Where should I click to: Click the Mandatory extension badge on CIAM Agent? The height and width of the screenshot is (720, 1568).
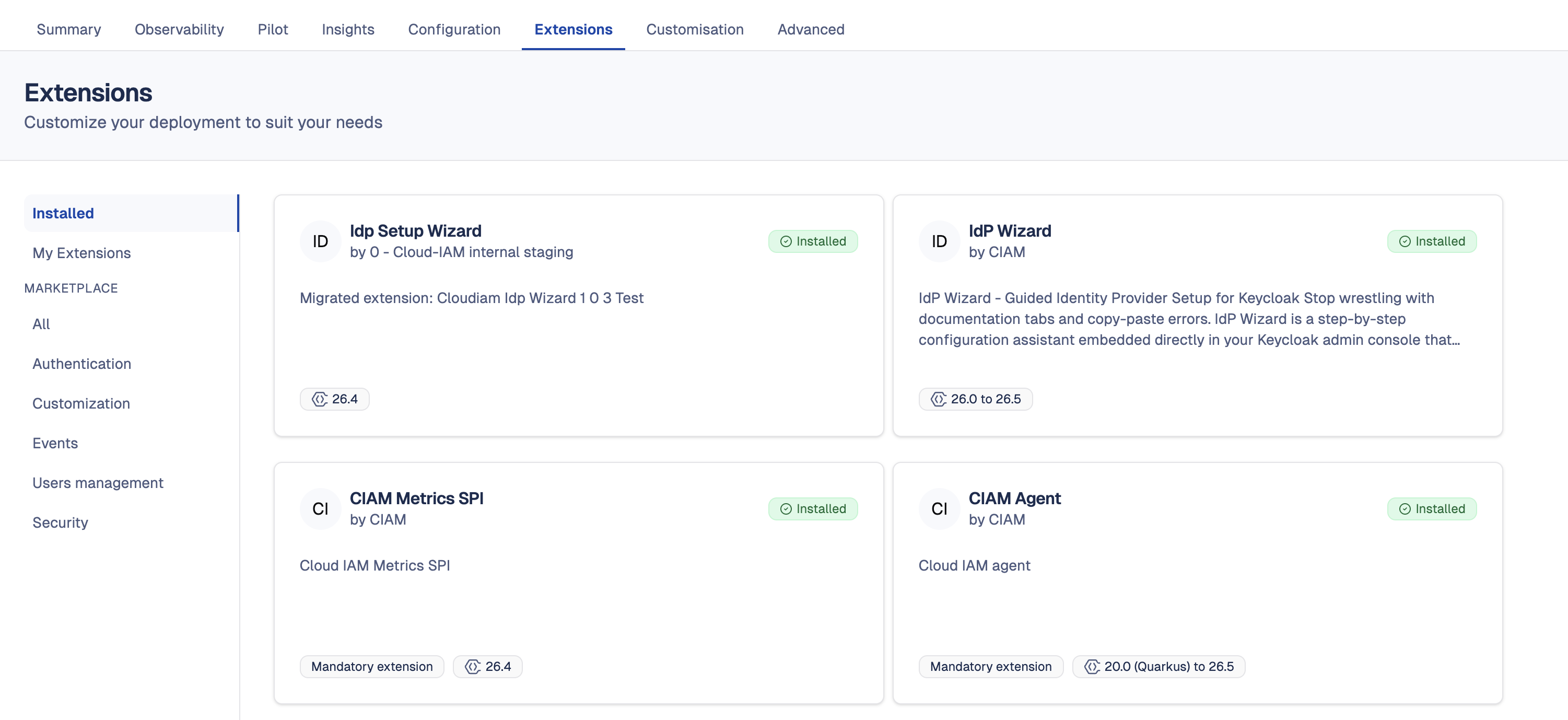coord(990,666)
